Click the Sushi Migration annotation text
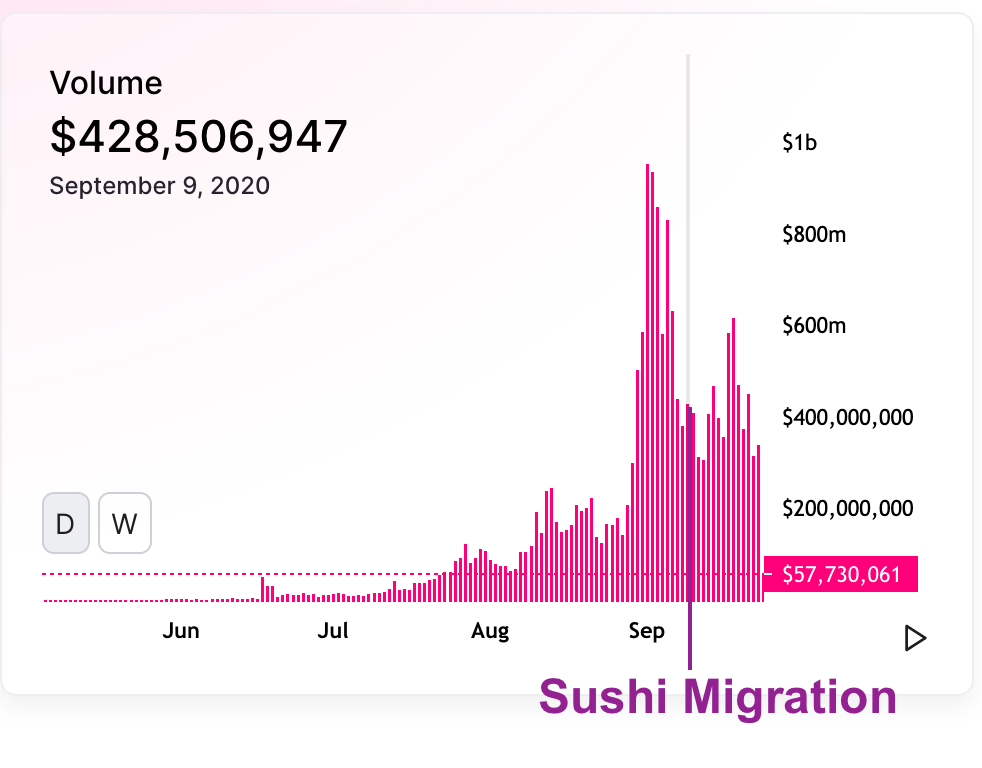 coord(718,697)
